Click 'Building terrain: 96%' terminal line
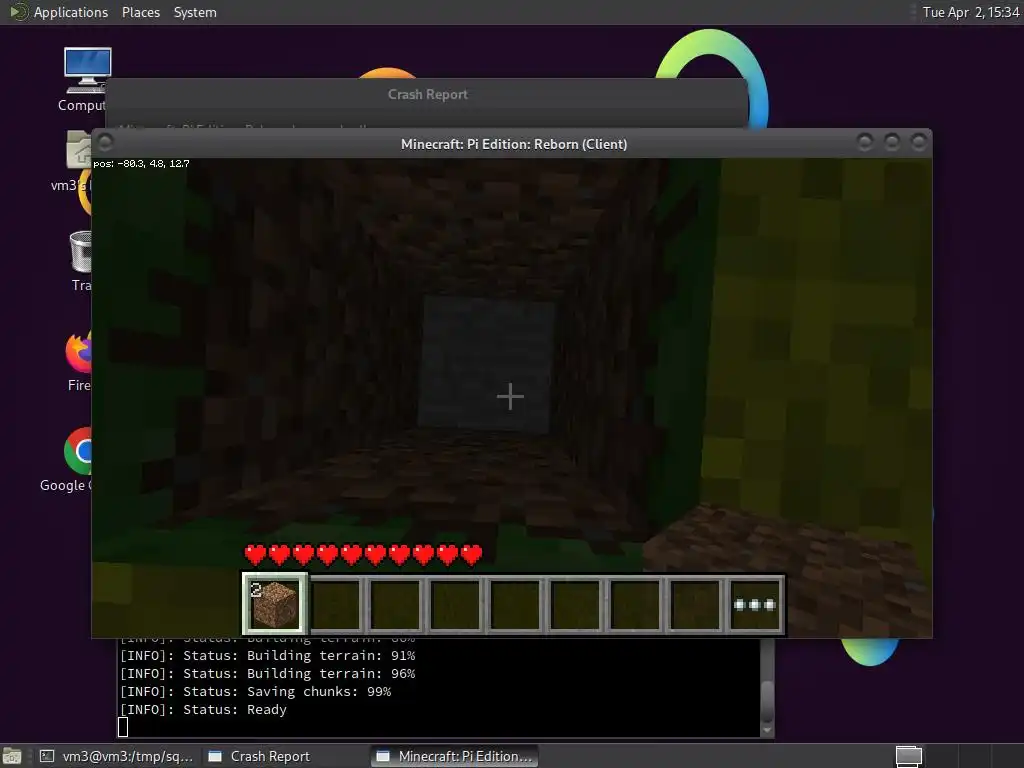This screenshot has height=768, width=1024. 268,673
